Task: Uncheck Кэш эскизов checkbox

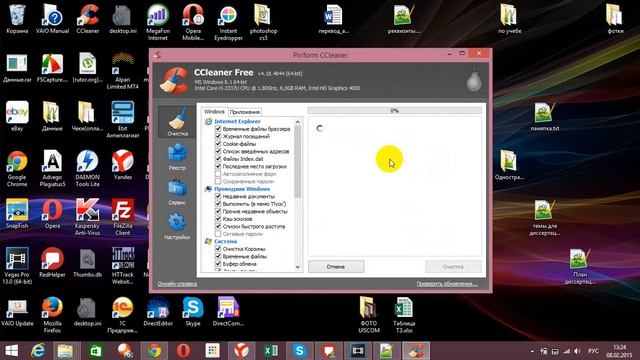Action: tap(218, 219)
